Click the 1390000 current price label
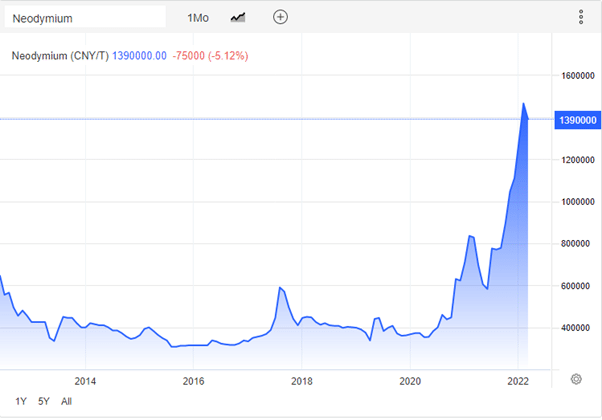This screenshot has width=602, height=420. [x=577, y=120]
